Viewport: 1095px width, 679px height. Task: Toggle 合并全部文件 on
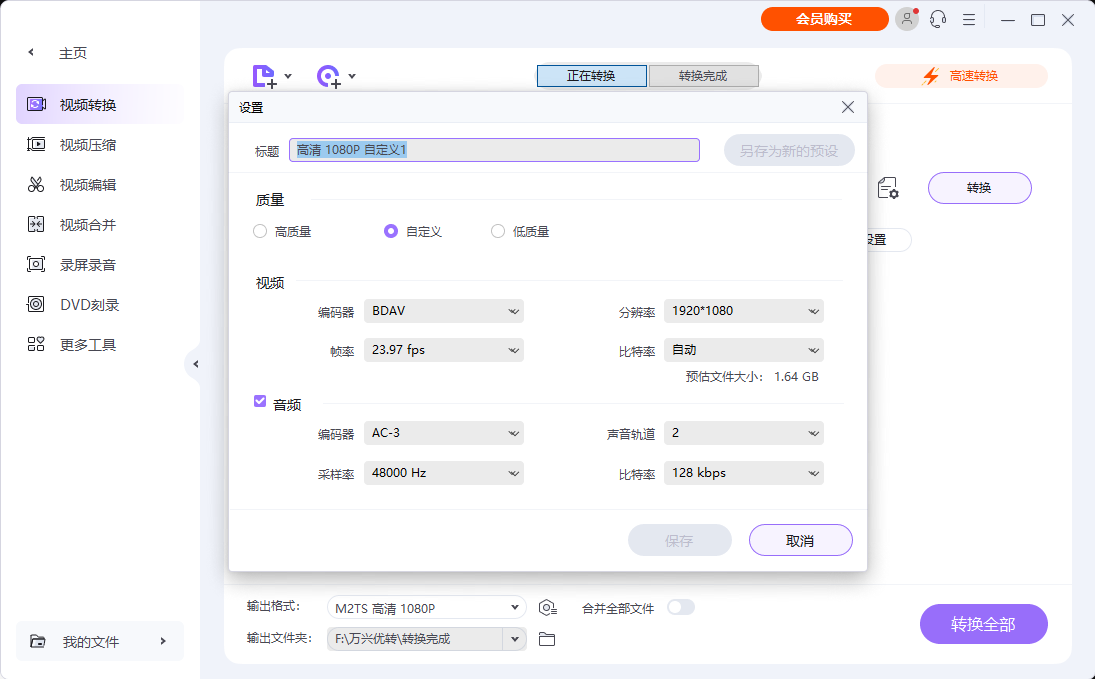(681, 607)
